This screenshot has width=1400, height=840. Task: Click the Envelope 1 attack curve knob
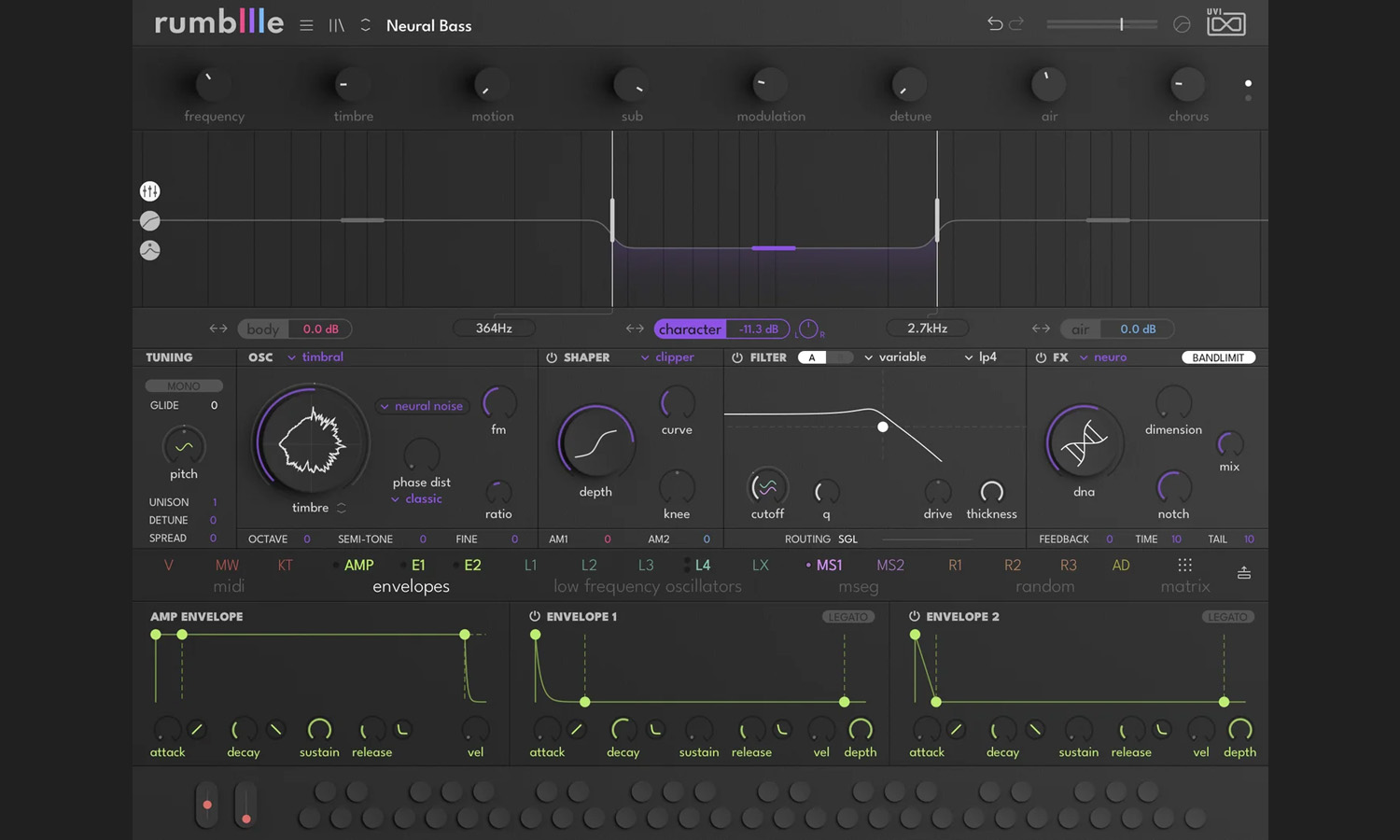pyautogui.click(x=576, y=729)
